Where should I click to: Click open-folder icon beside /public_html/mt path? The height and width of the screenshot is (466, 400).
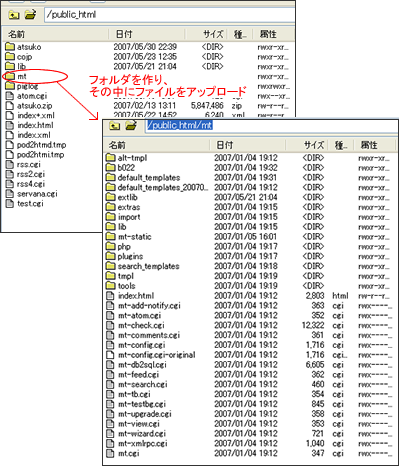(x=131, y=126)
